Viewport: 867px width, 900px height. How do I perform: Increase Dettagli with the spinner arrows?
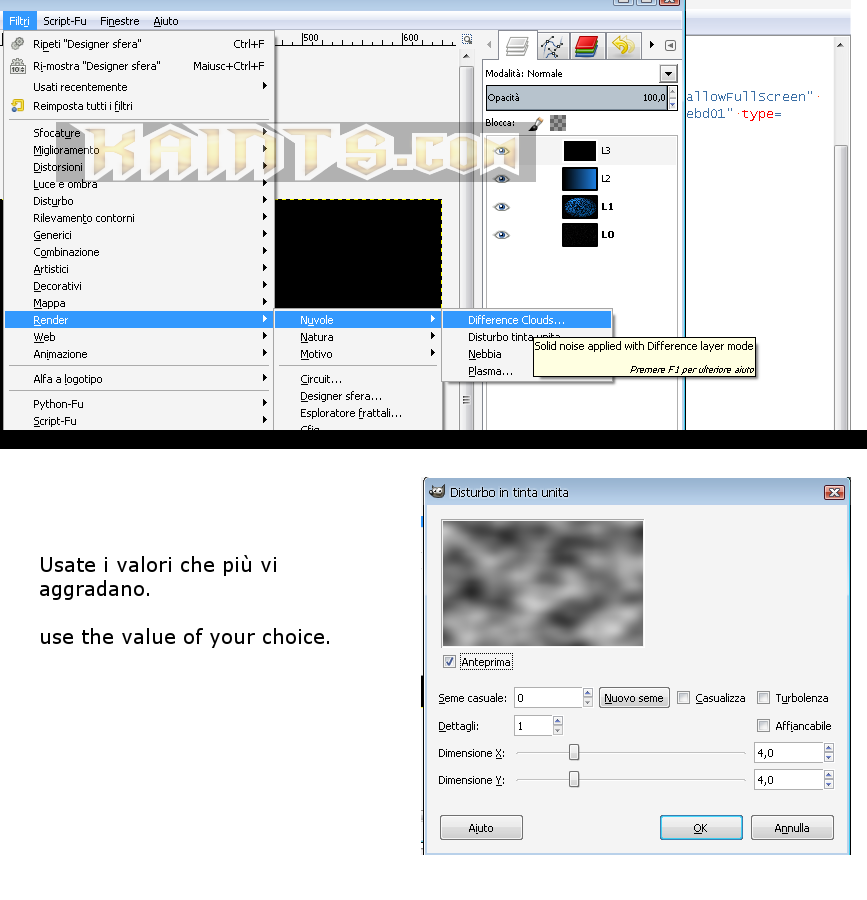click(558, 721)
